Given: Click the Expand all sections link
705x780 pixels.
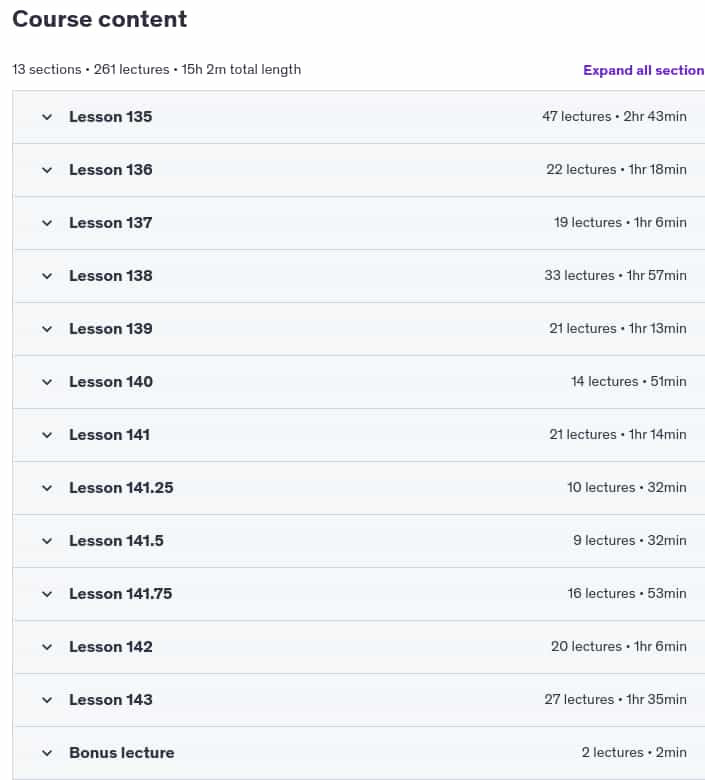Looking at the screenshot, I should 644,71.
